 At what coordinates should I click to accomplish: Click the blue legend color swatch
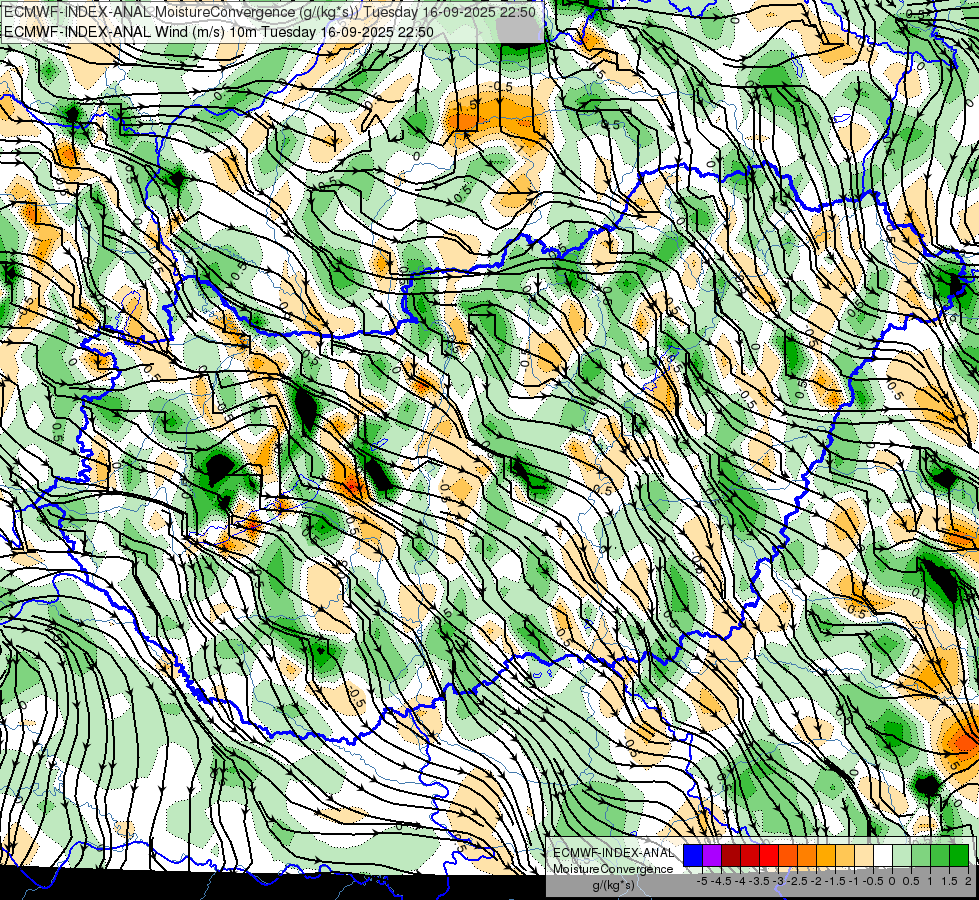click(693, 856)
